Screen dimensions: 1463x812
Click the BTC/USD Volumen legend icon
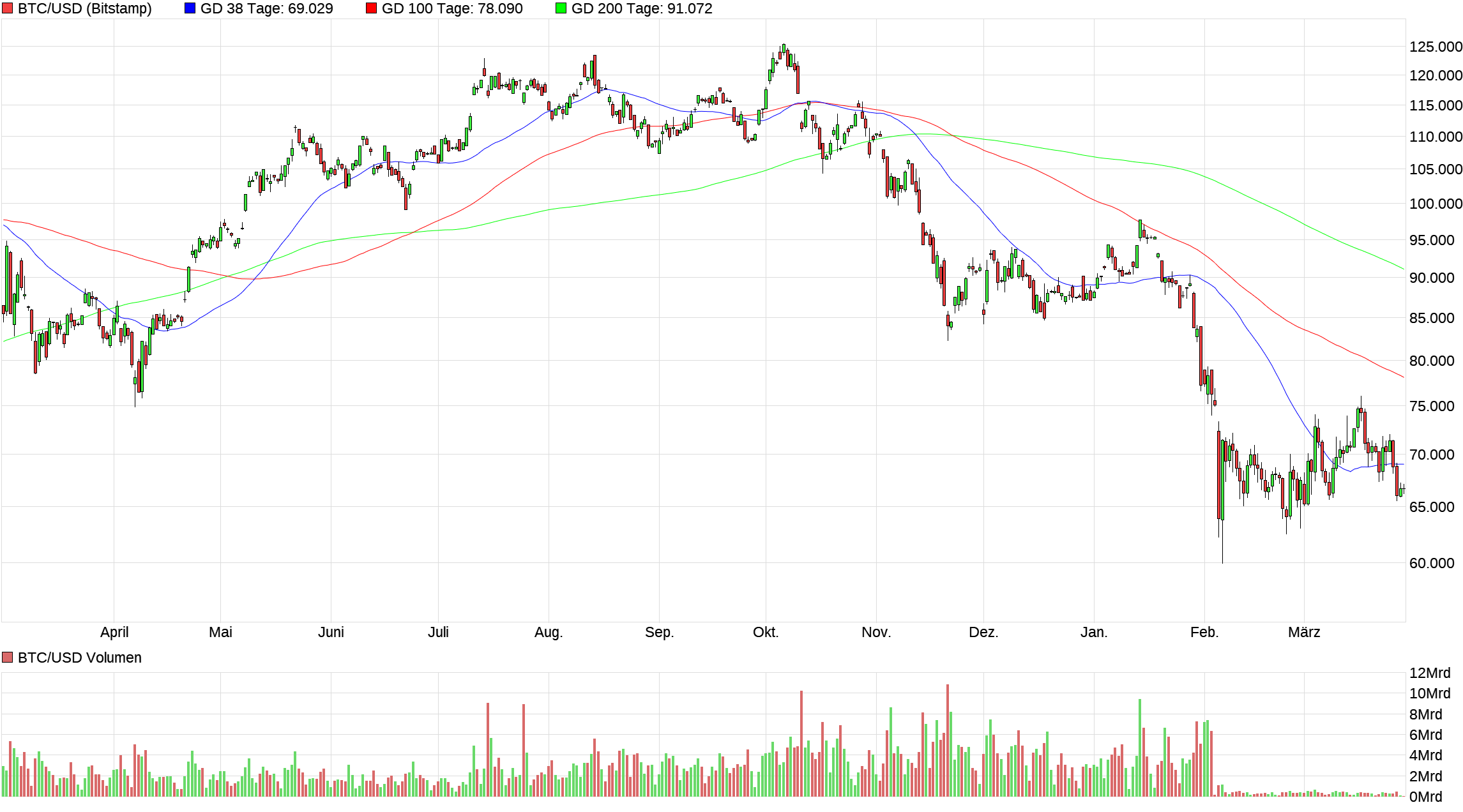6,657
